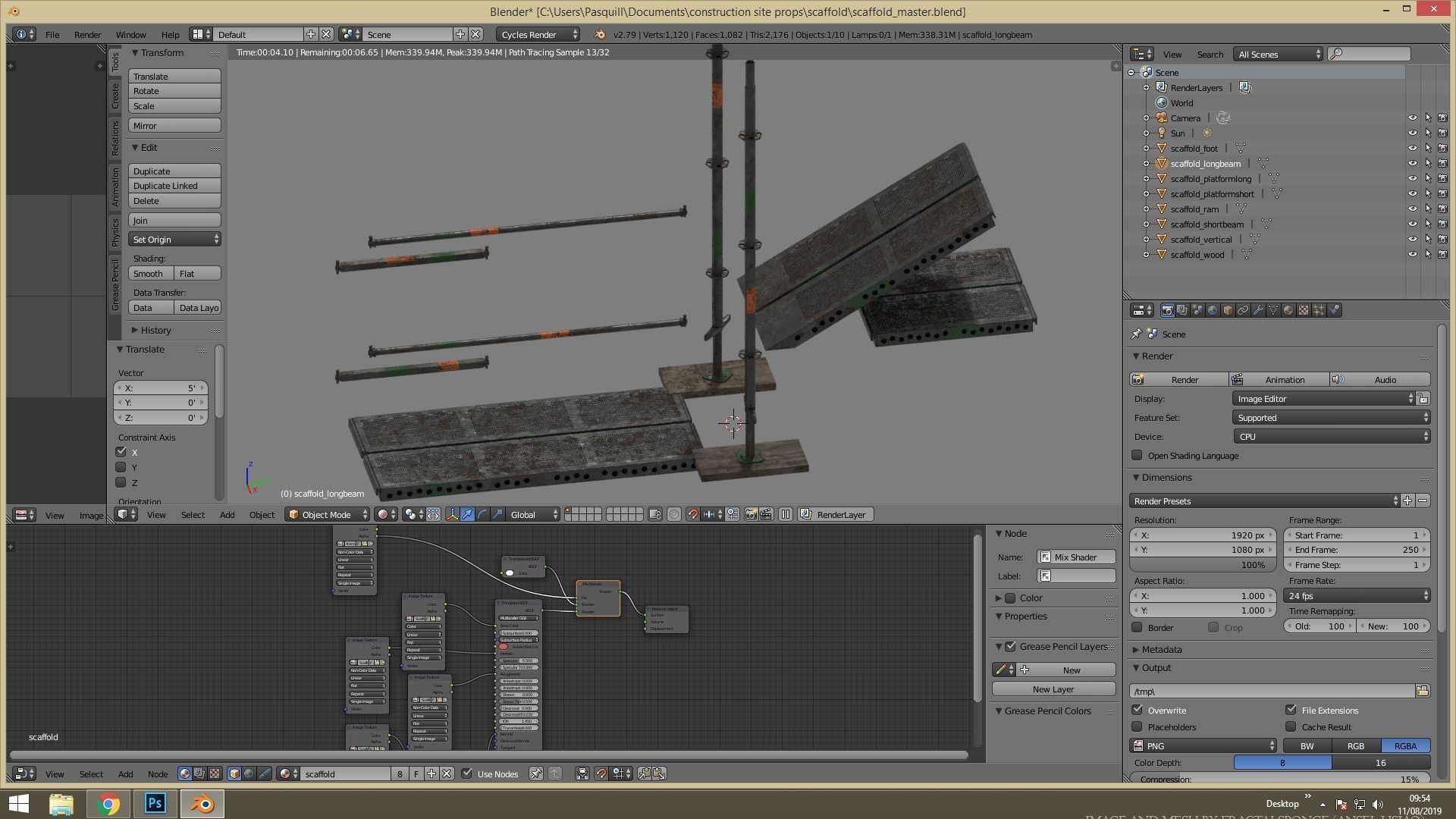Open the Render properties tab (camera icon)
The image size is (1456, 819).
pos(1167,310)
